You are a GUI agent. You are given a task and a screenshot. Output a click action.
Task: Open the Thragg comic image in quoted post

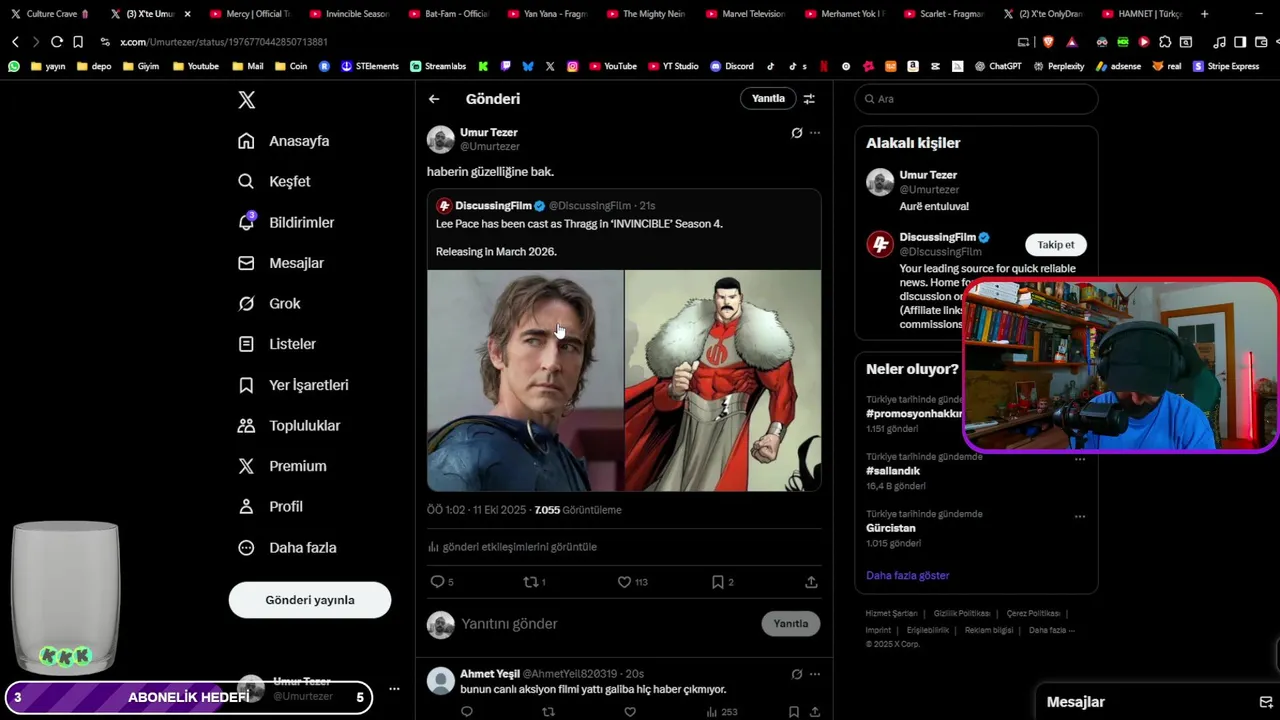point(723,380)
